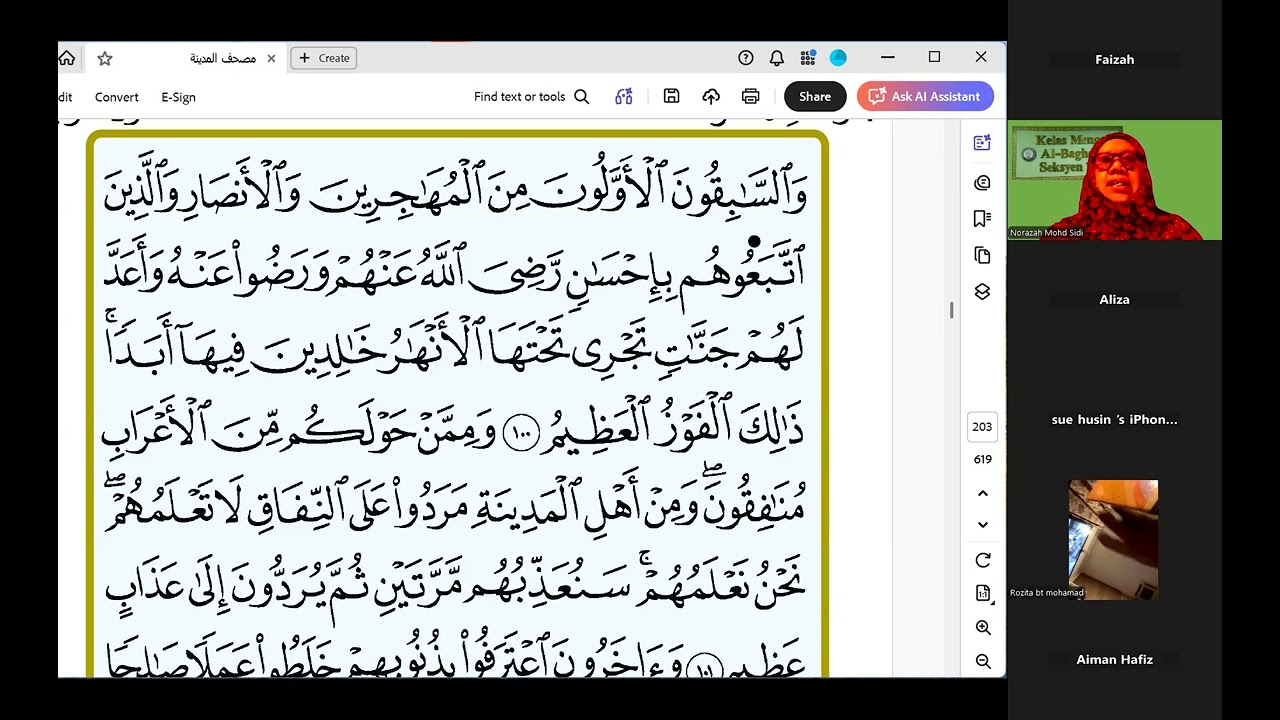Click the total page count 619
Viewport: 1280px width, 720px height.
(982, 460)
